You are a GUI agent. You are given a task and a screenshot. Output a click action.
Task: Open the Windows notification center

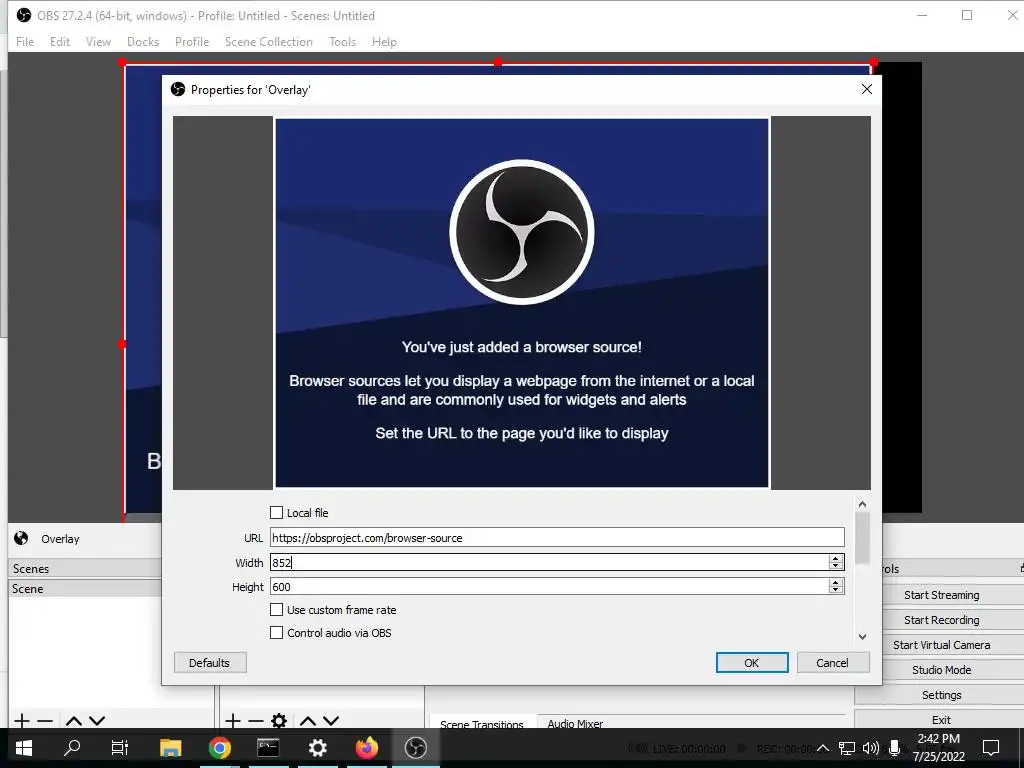point(991,748)
